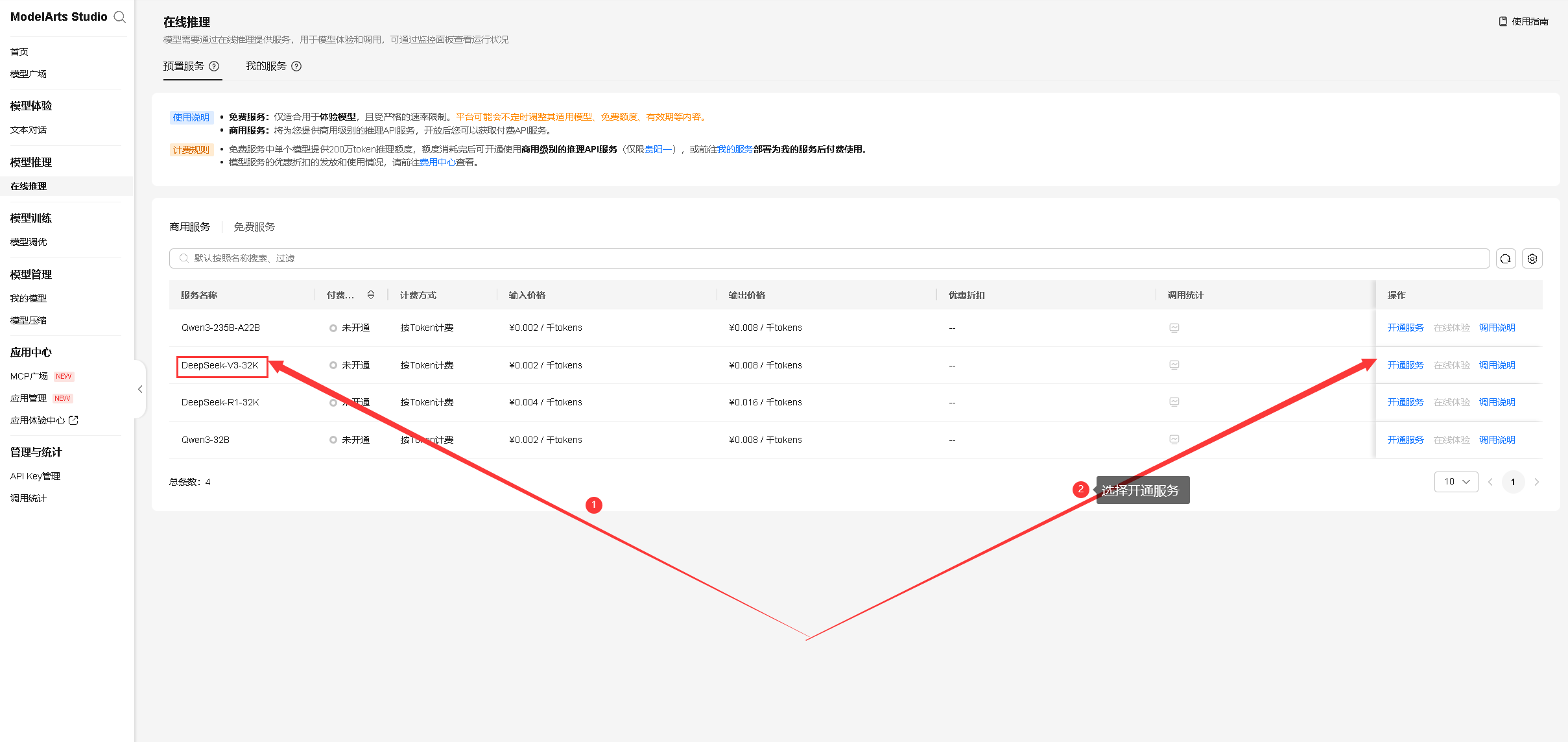Click the service name search input field
Viewport: 1568px width, 742px height.
coord(830,258)
